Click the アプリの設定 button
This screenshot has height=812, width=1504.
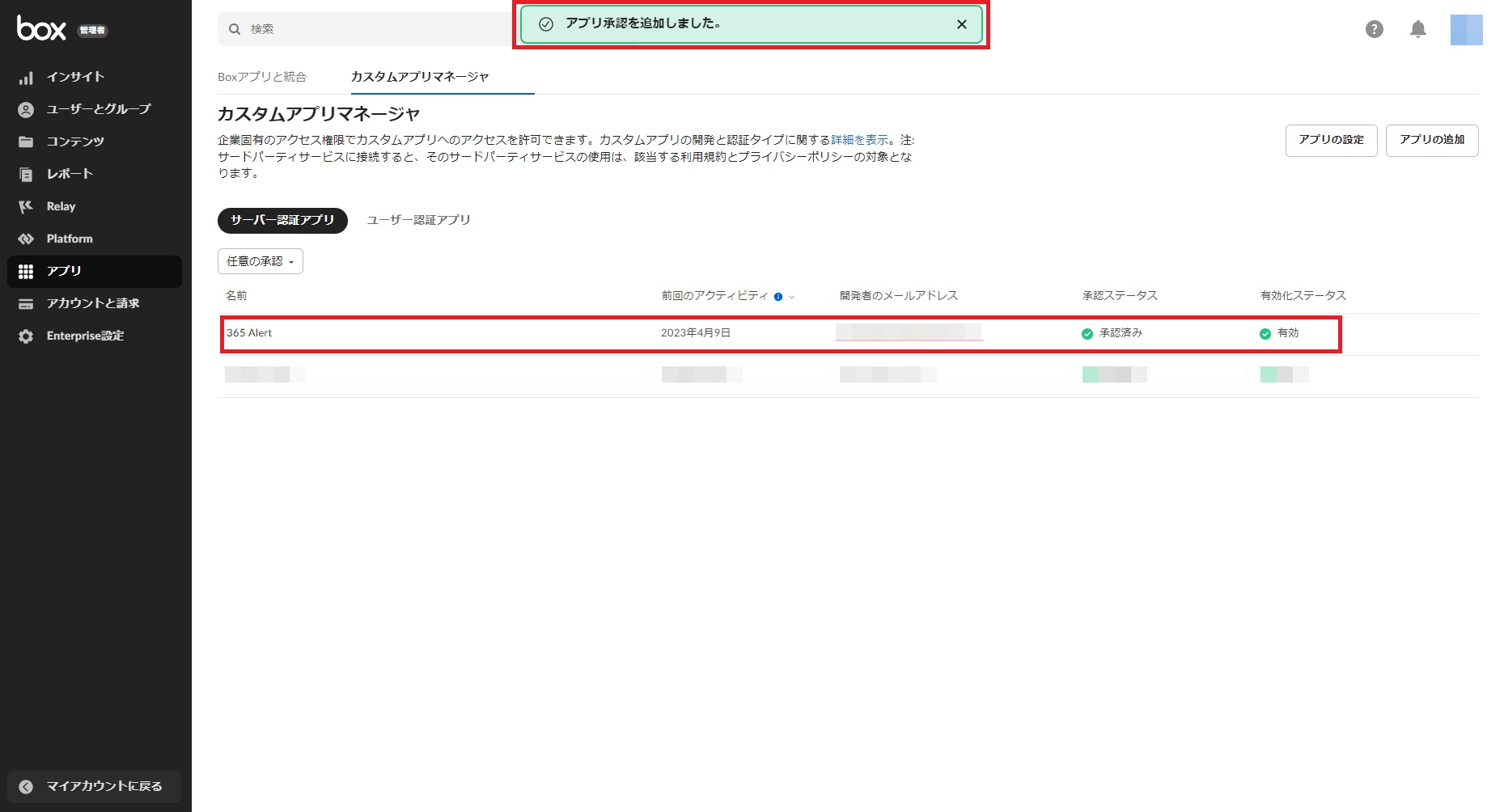pos(1331,140)
